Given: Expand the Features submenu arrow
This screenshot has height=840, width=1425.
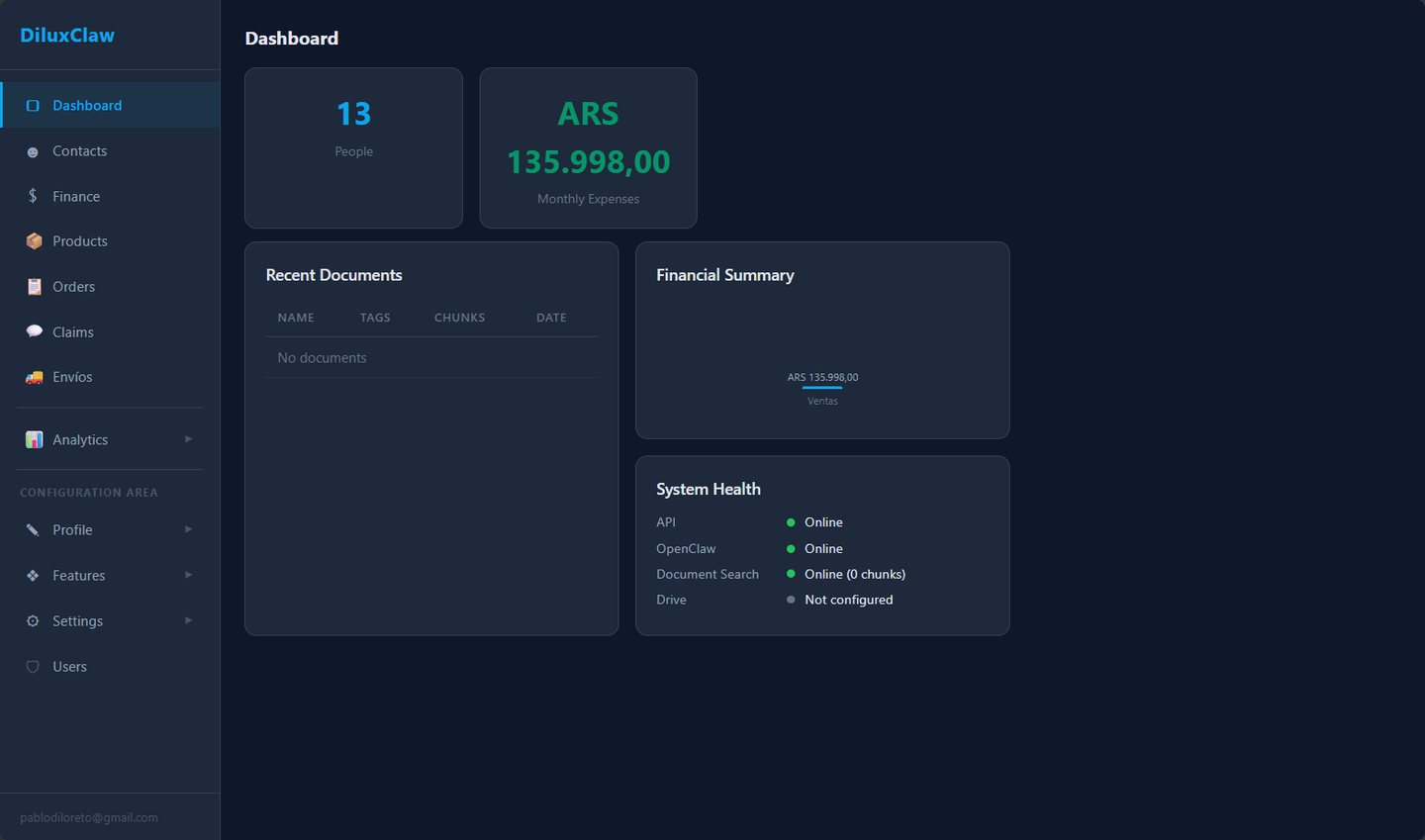Looking at the screenshot, I should pyautogui.click(x=188, y=575).
